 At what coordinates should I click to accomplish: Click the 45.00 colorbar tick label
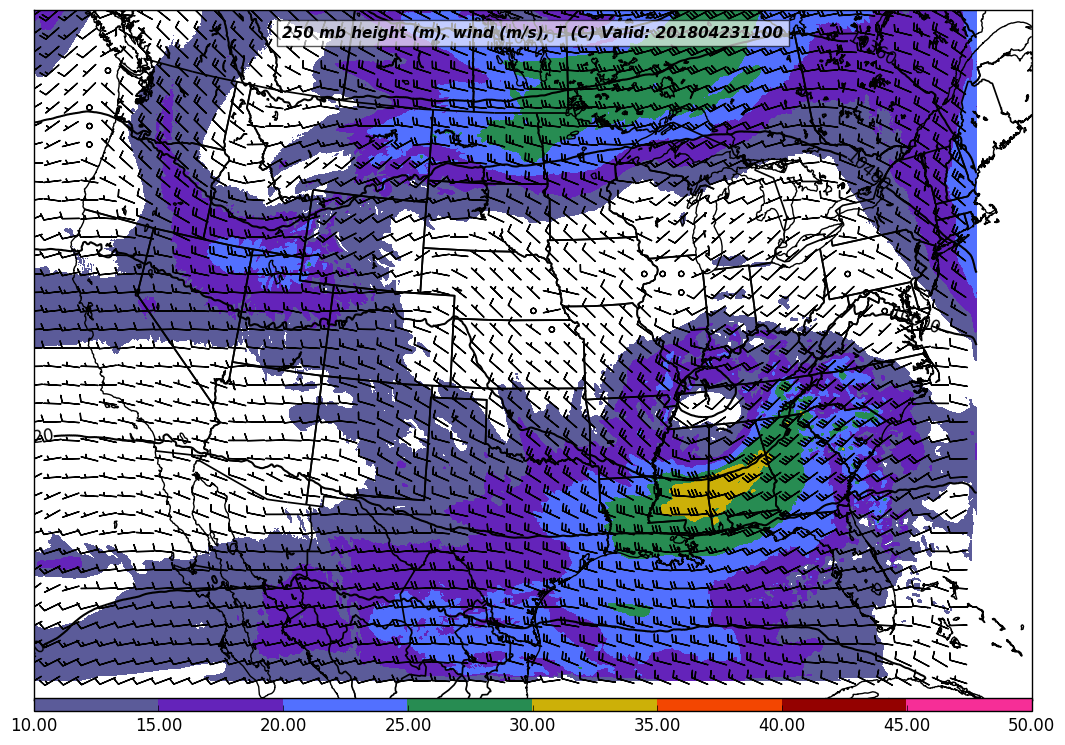coord(906,725)
